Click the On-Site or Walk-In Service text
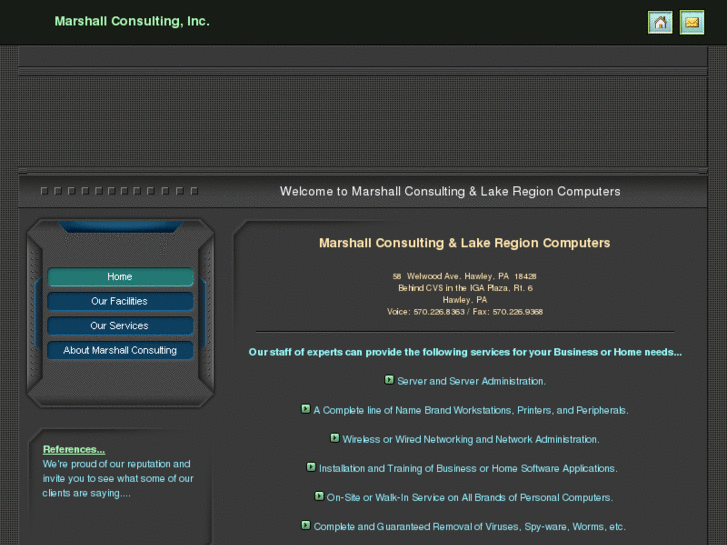727x545 pixels. [x=470, y=498]
